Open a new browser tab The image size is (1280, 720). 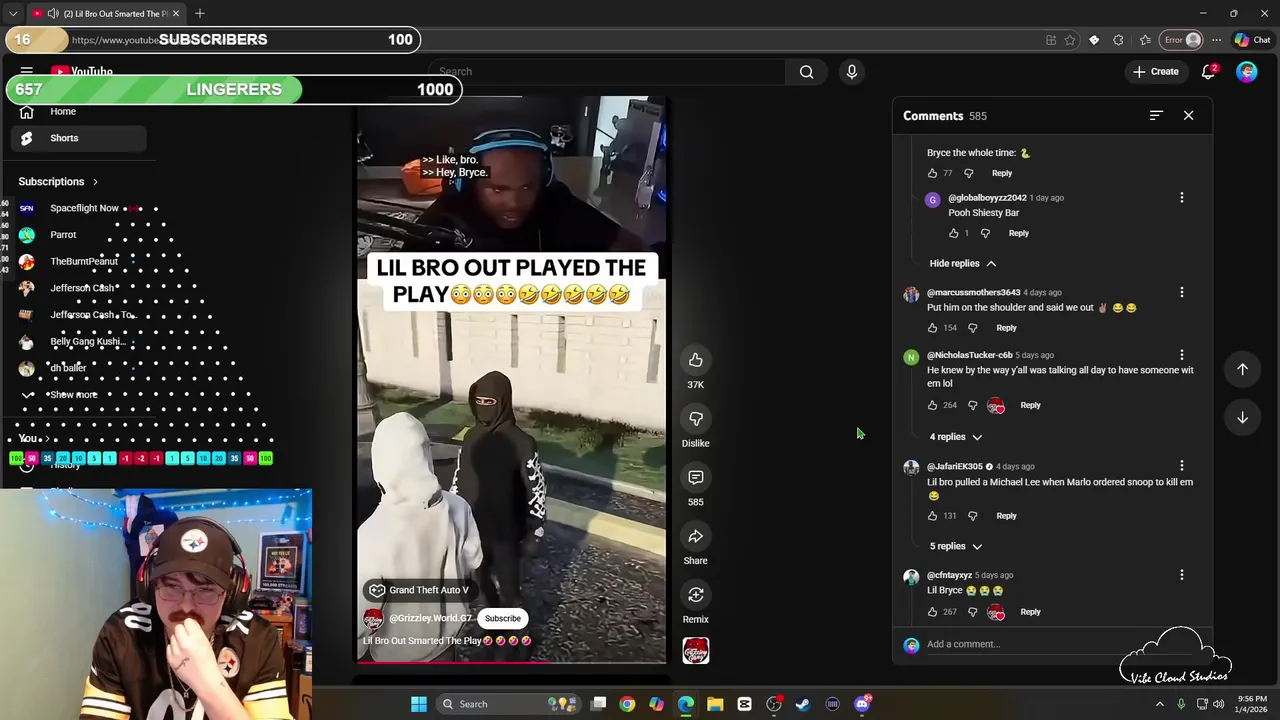[x=200, y=13]
